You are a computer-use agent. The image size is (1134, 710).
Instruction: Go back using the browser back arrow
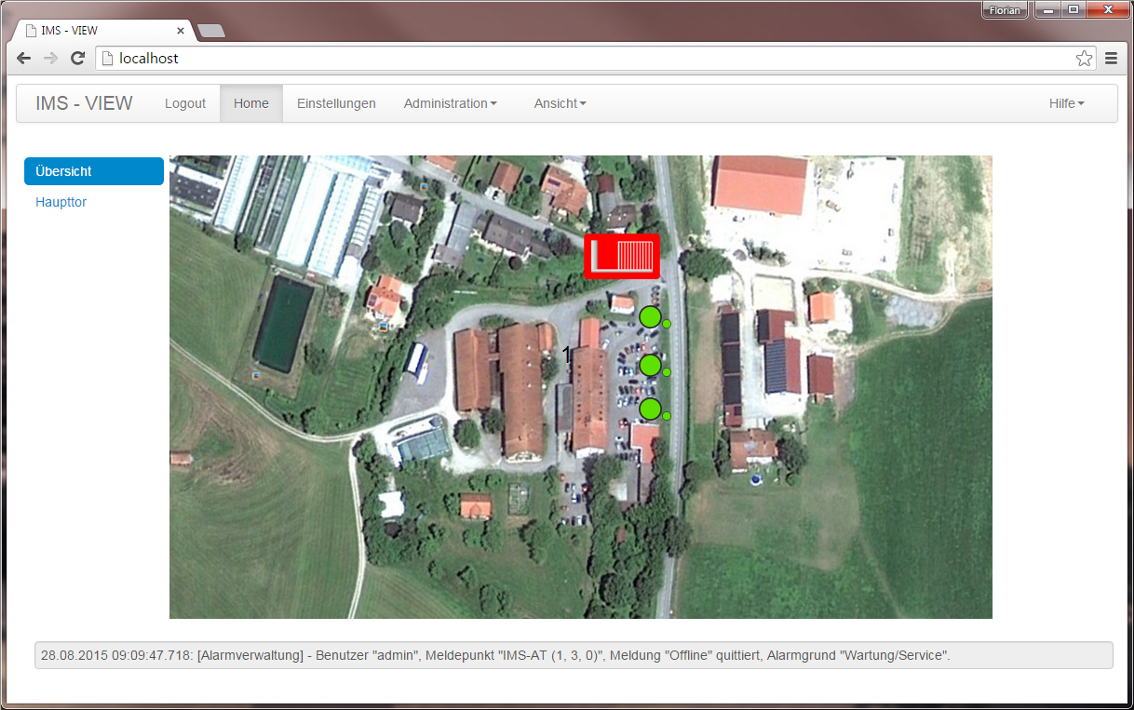pyautogui.click(x=24, y=59)
